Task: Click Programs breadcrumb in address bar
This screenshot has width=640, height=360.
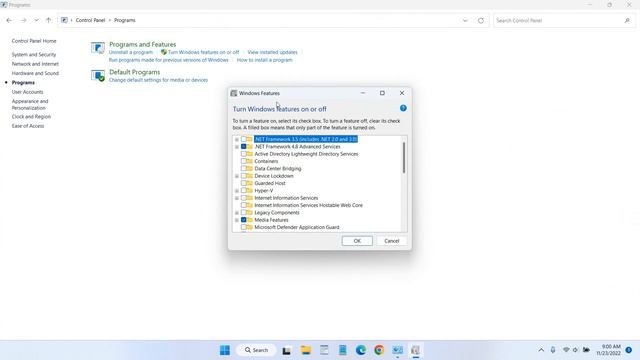Action: pos(124,20)
